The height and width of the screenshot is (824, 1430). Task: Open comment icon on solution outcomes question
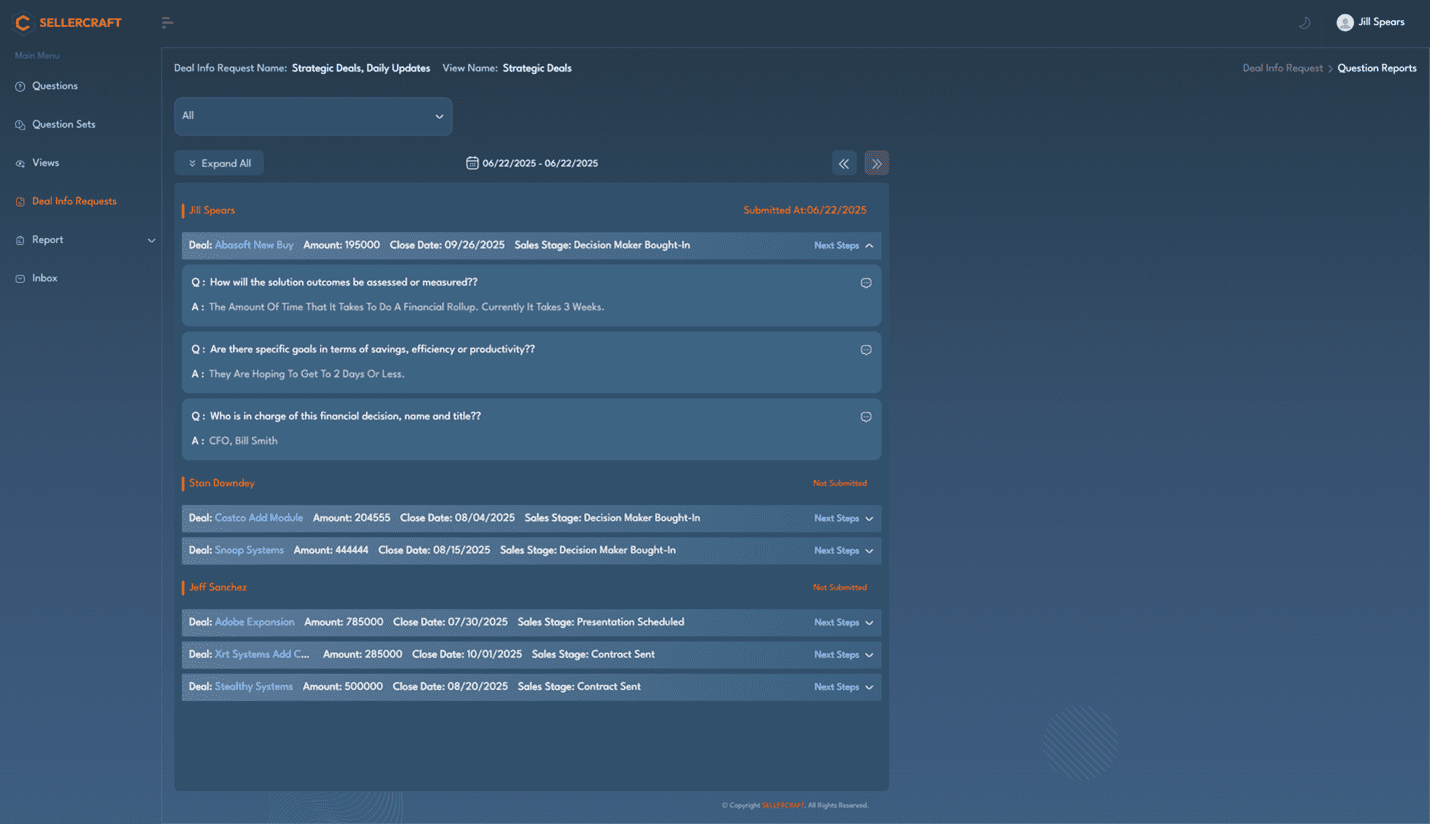866,283
